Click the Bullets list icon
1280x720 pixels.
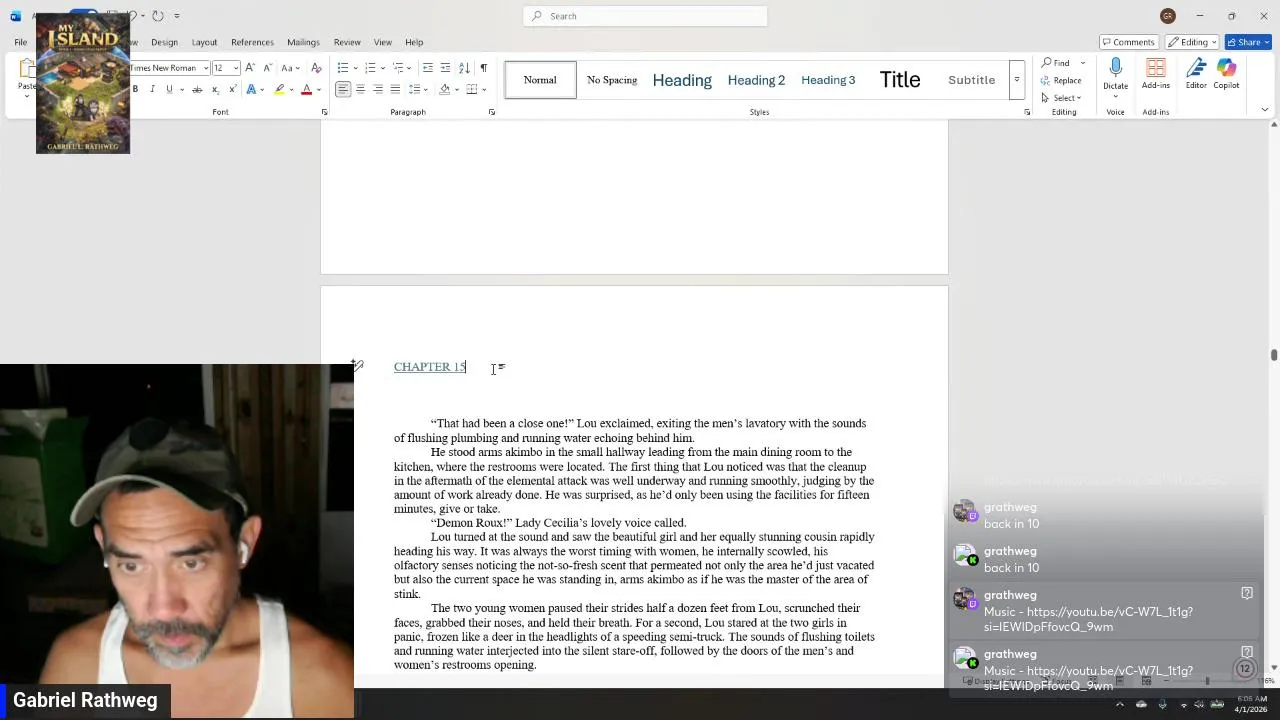[x=342, y=68]
